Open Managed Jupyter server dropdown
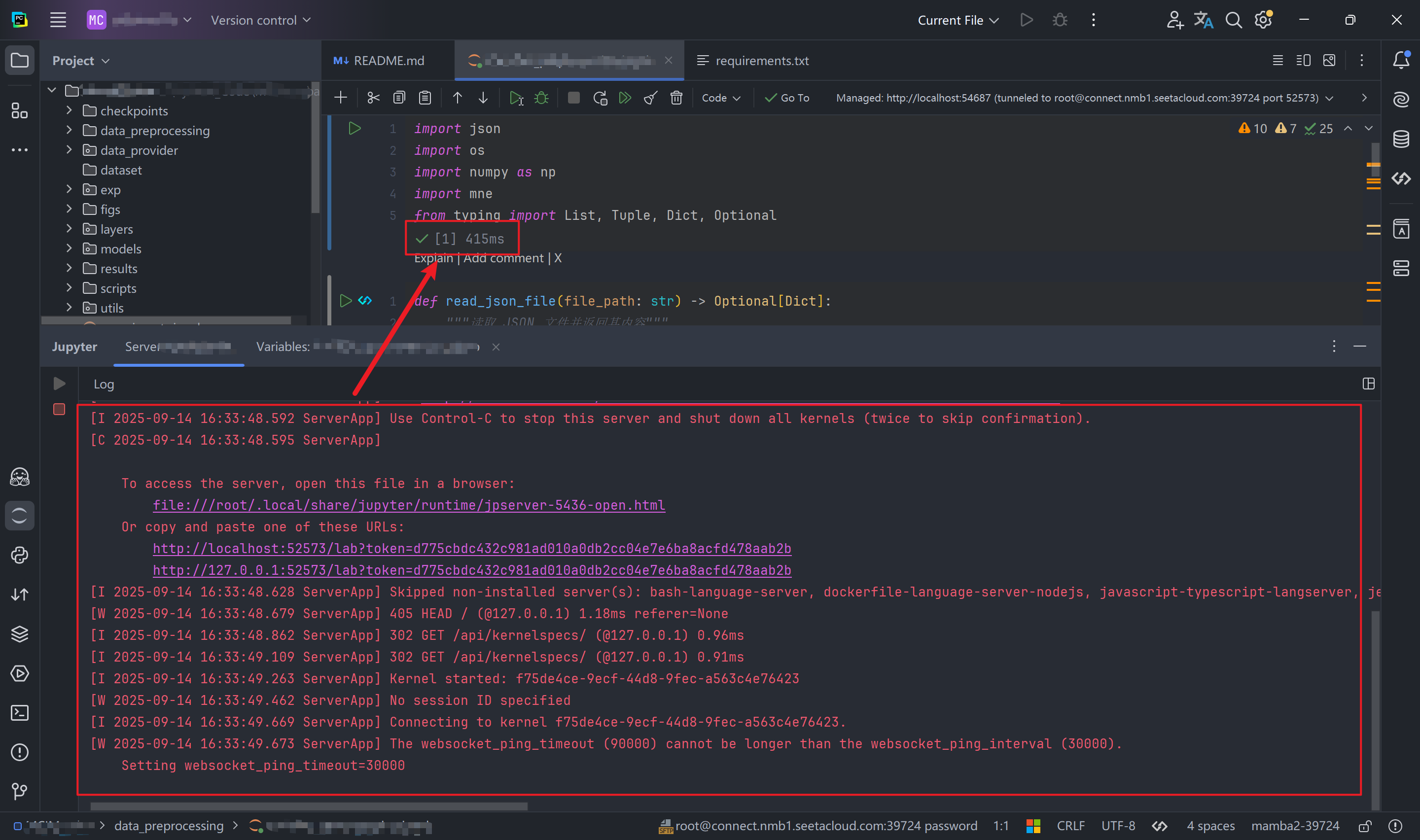Viewport: 1420px width, 840px height. click(x=1085, y=98)
